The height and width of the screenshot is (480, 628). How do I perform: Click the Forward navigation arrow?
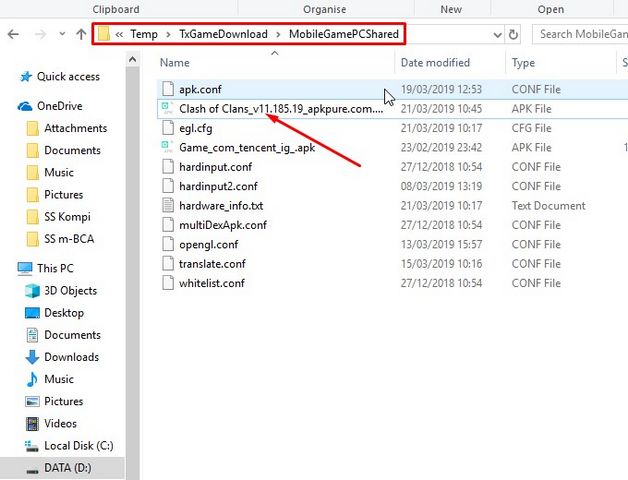click(x=40, y=34)
